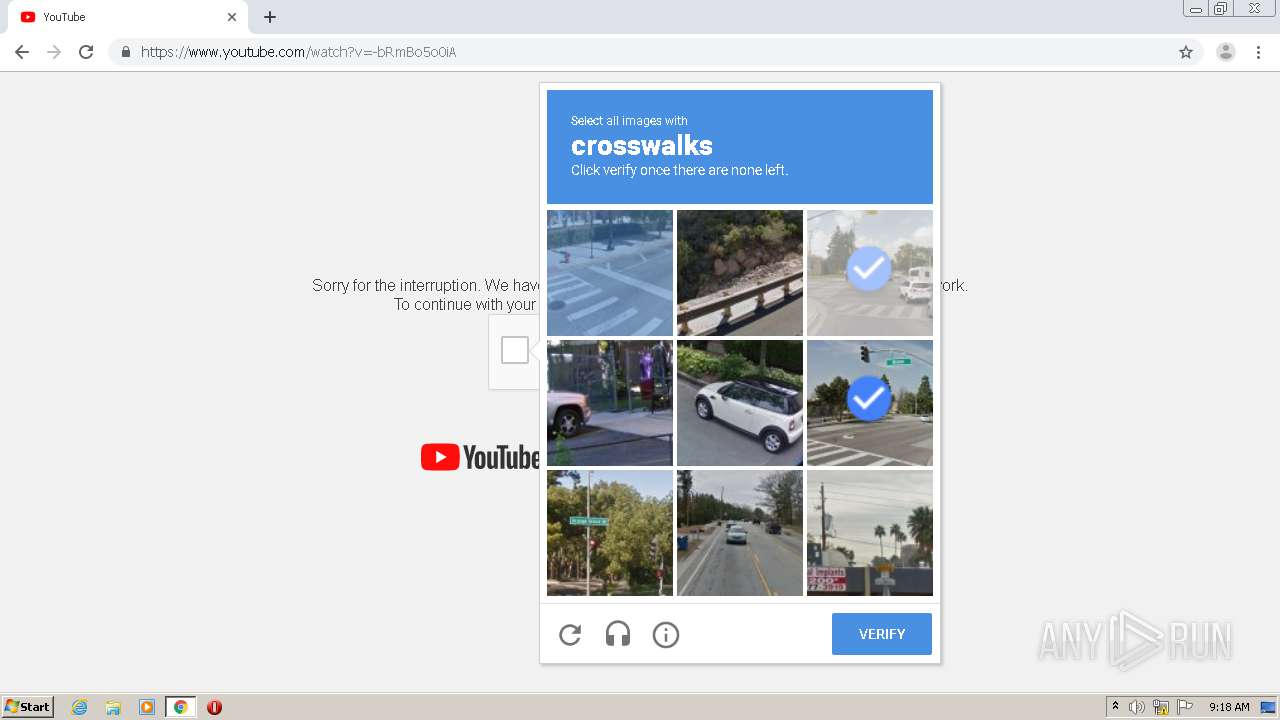Show hidden system tray icons

[1115, 707]
